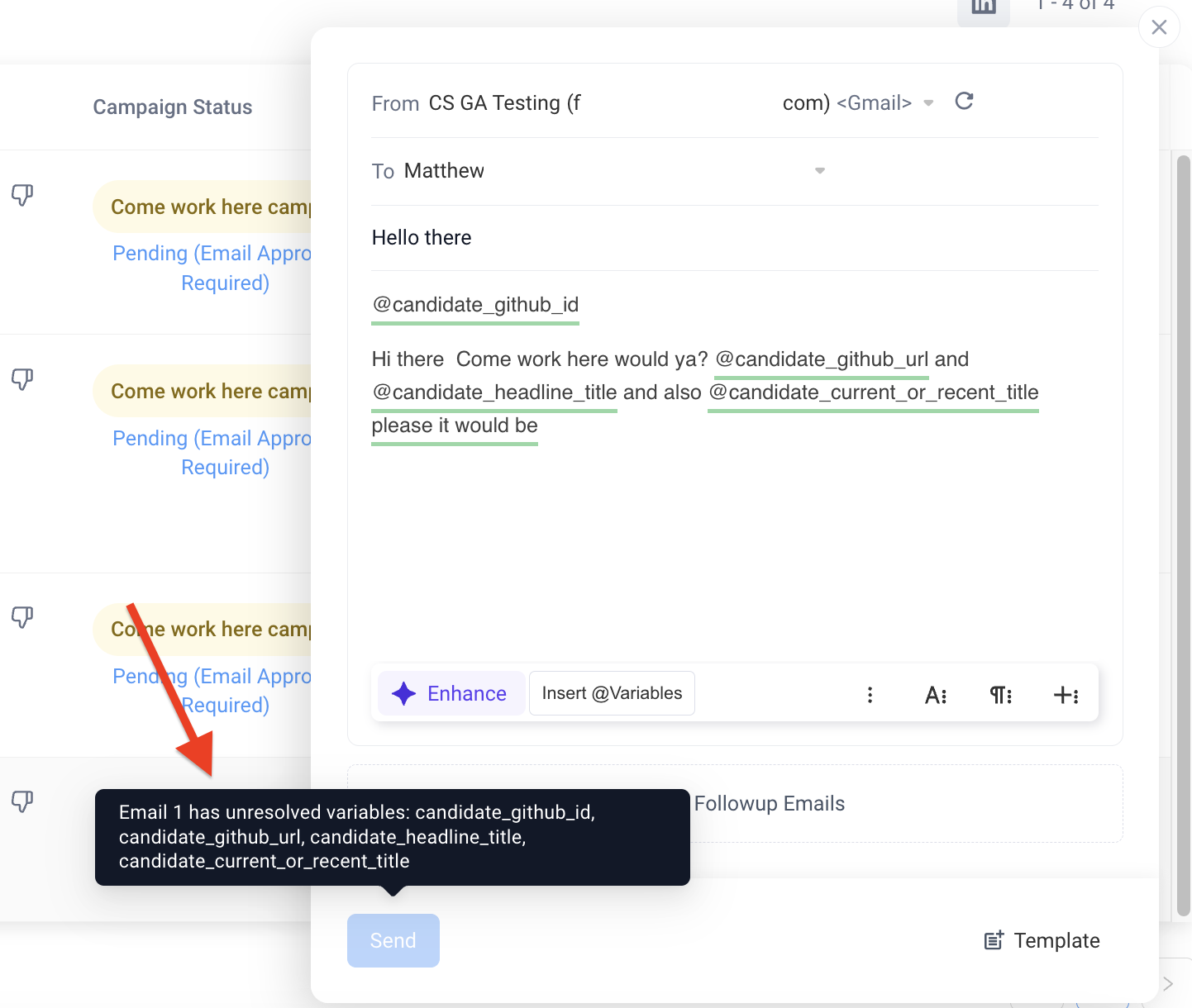Click the @candidate_github_url variable

click(822, 359)
